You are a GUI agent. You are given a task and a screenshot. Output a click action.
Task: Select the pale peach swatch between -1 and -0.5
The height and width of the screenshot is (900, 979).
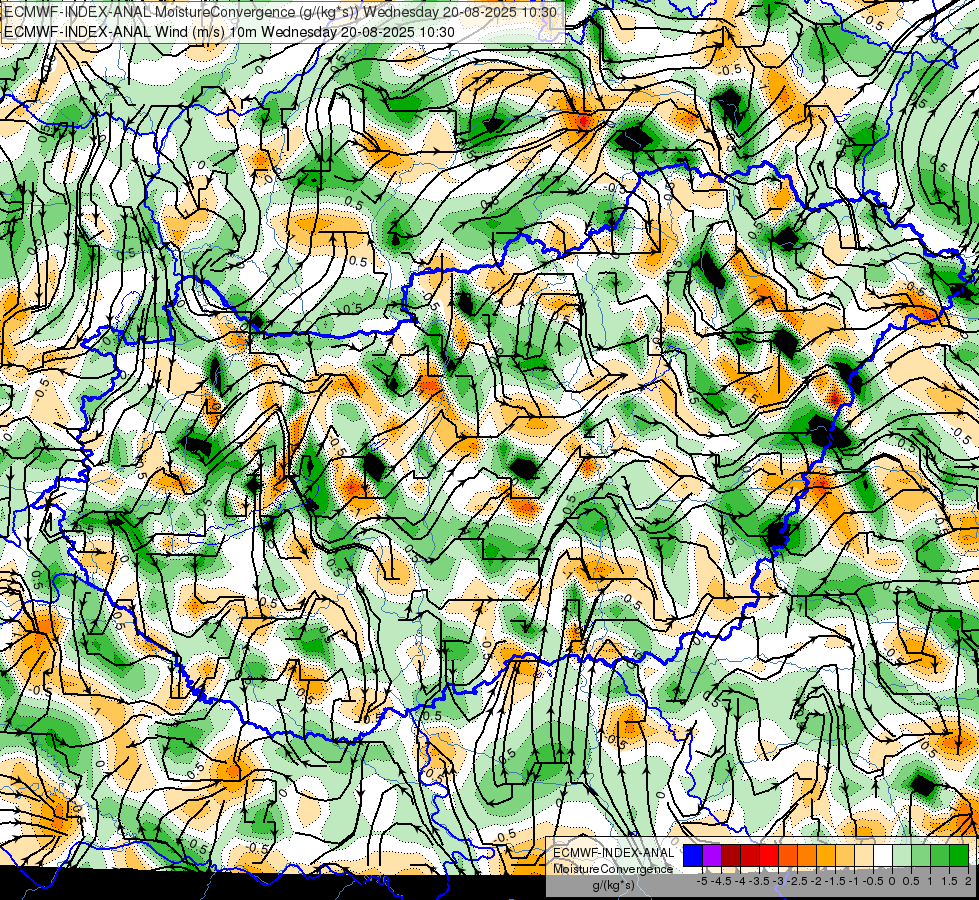(x=863, y=856)
